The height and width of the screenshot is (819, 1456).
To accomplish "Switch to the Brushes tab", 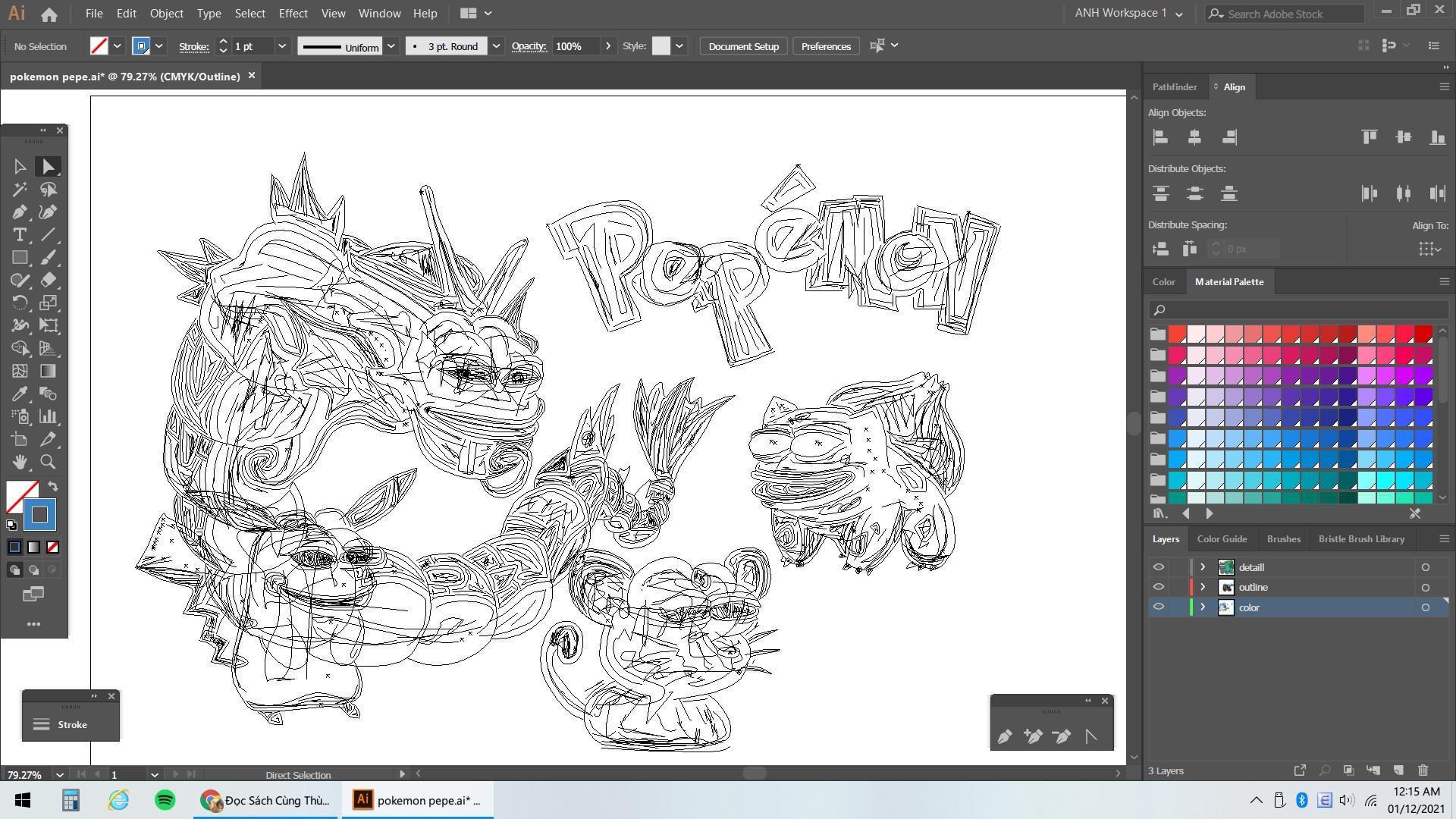I will click(x=1283, y=539).
